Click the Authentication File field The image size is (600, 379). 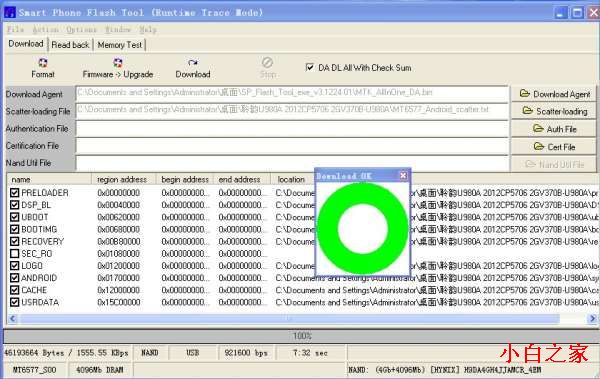click(292, 129)
